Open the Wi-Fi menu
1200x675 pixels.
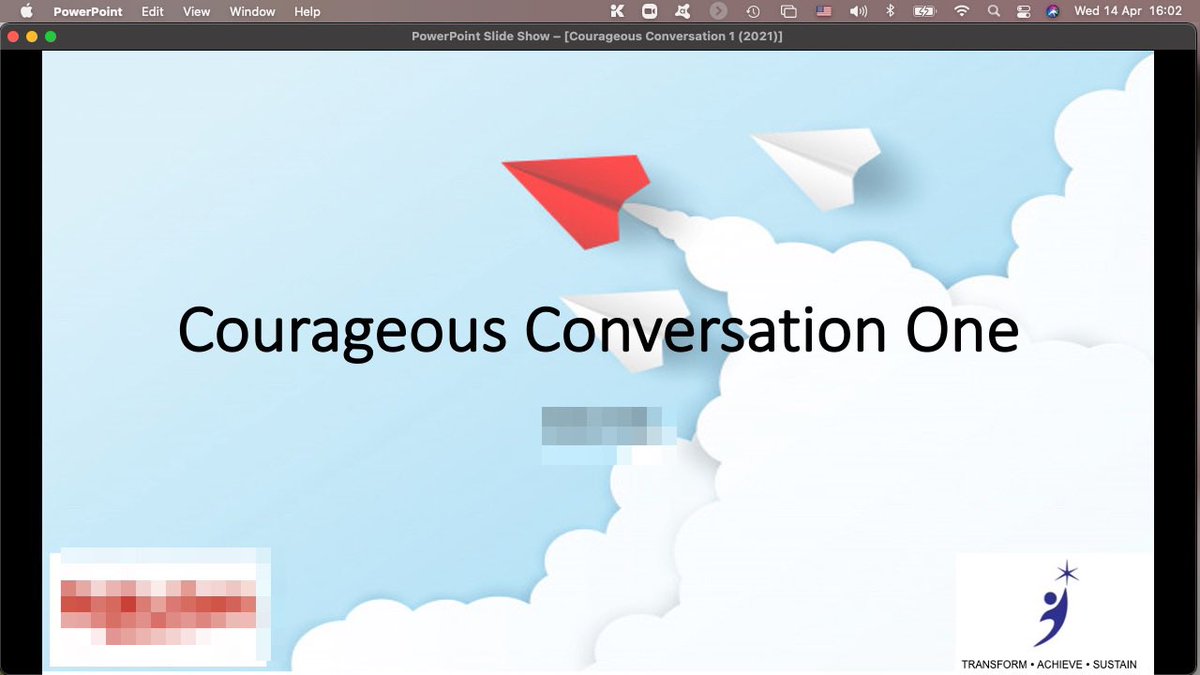(962, 11)
